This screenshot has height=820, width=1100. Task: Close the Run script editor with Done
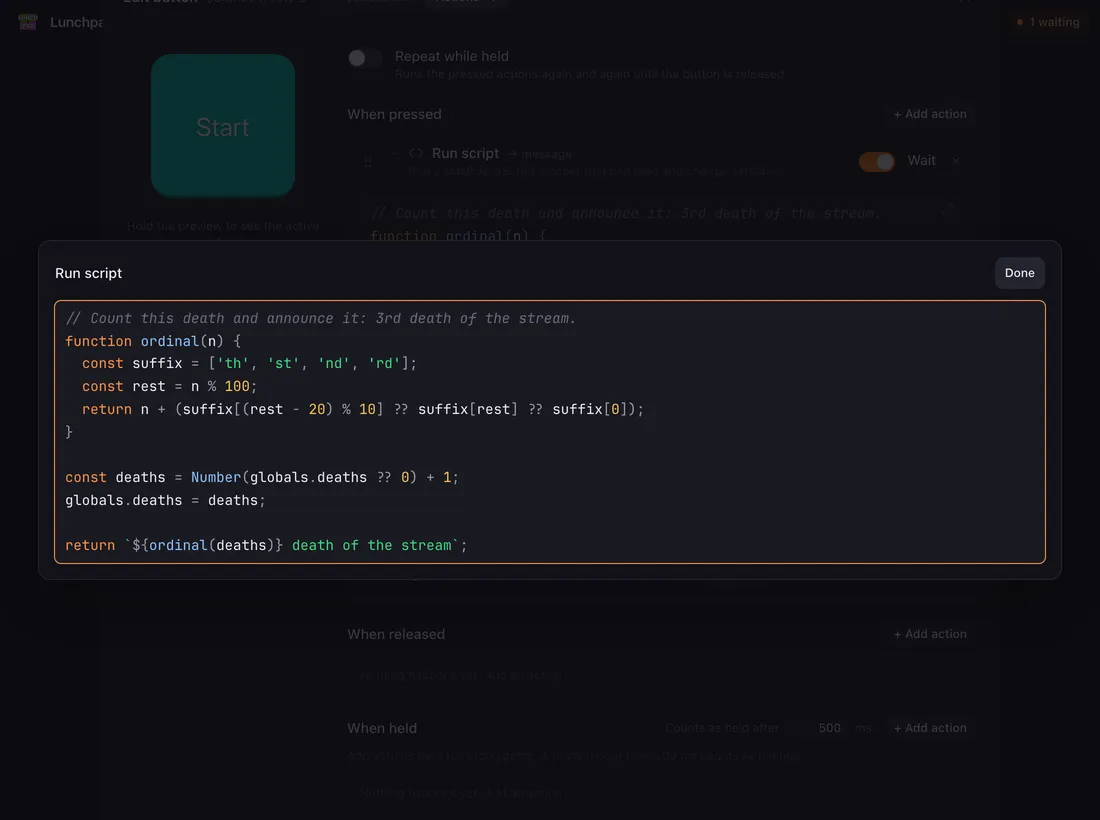point(1019,273)
